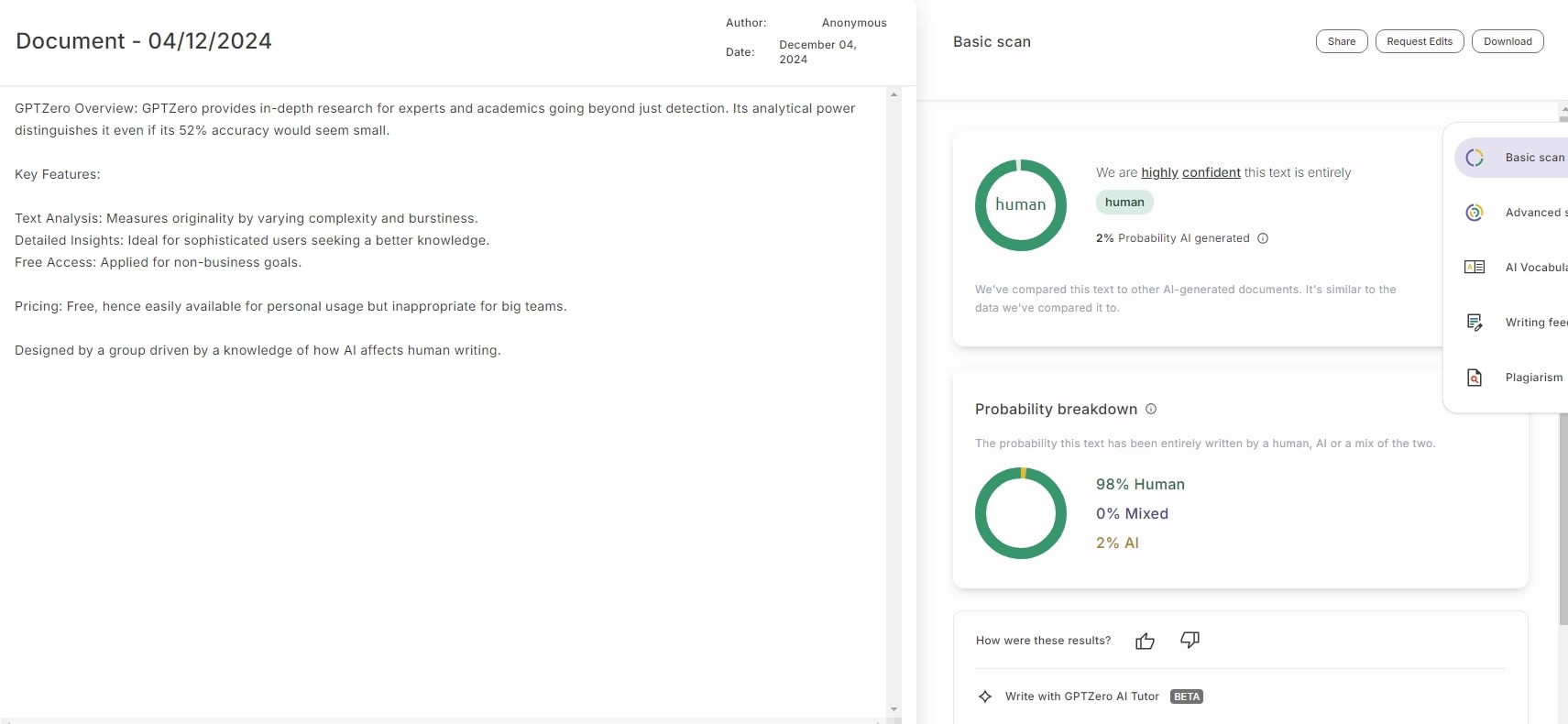
Task: Open the Advanced scan icon in sidebar
Action: 1475,213
